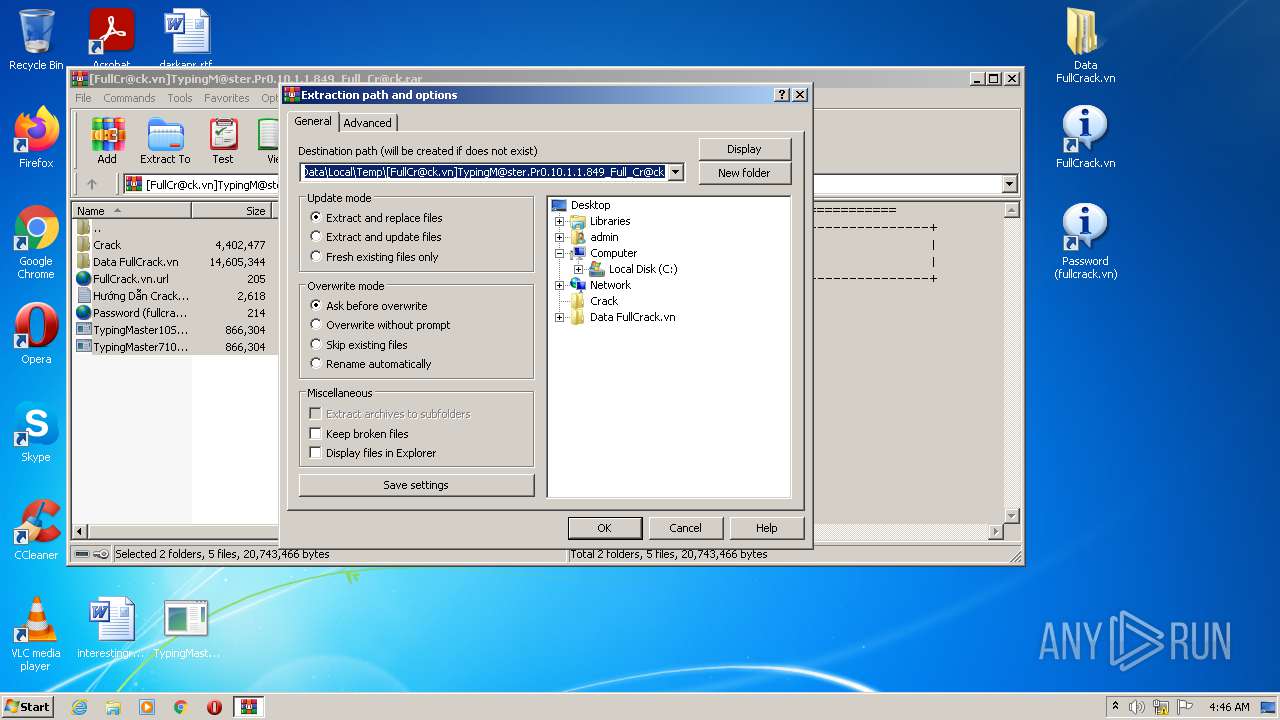1280x720 pixels.
Task: Show hidden system tray icons arrow
Action: (x=1115, y=707)
